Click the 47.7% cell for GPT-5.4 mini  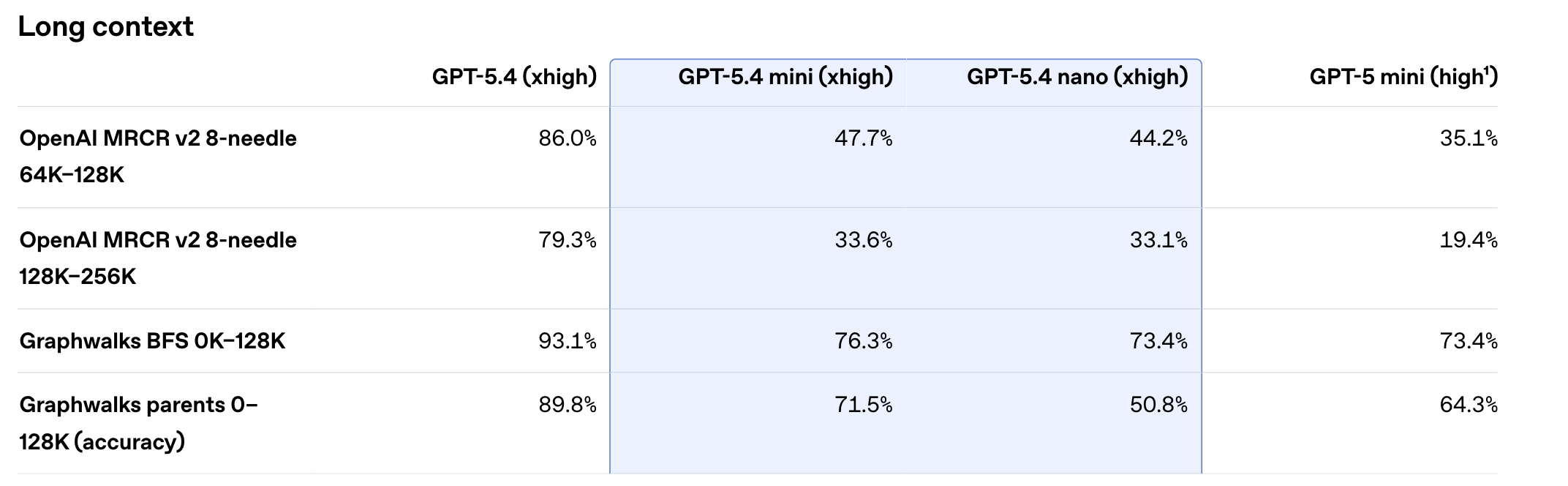863,138
